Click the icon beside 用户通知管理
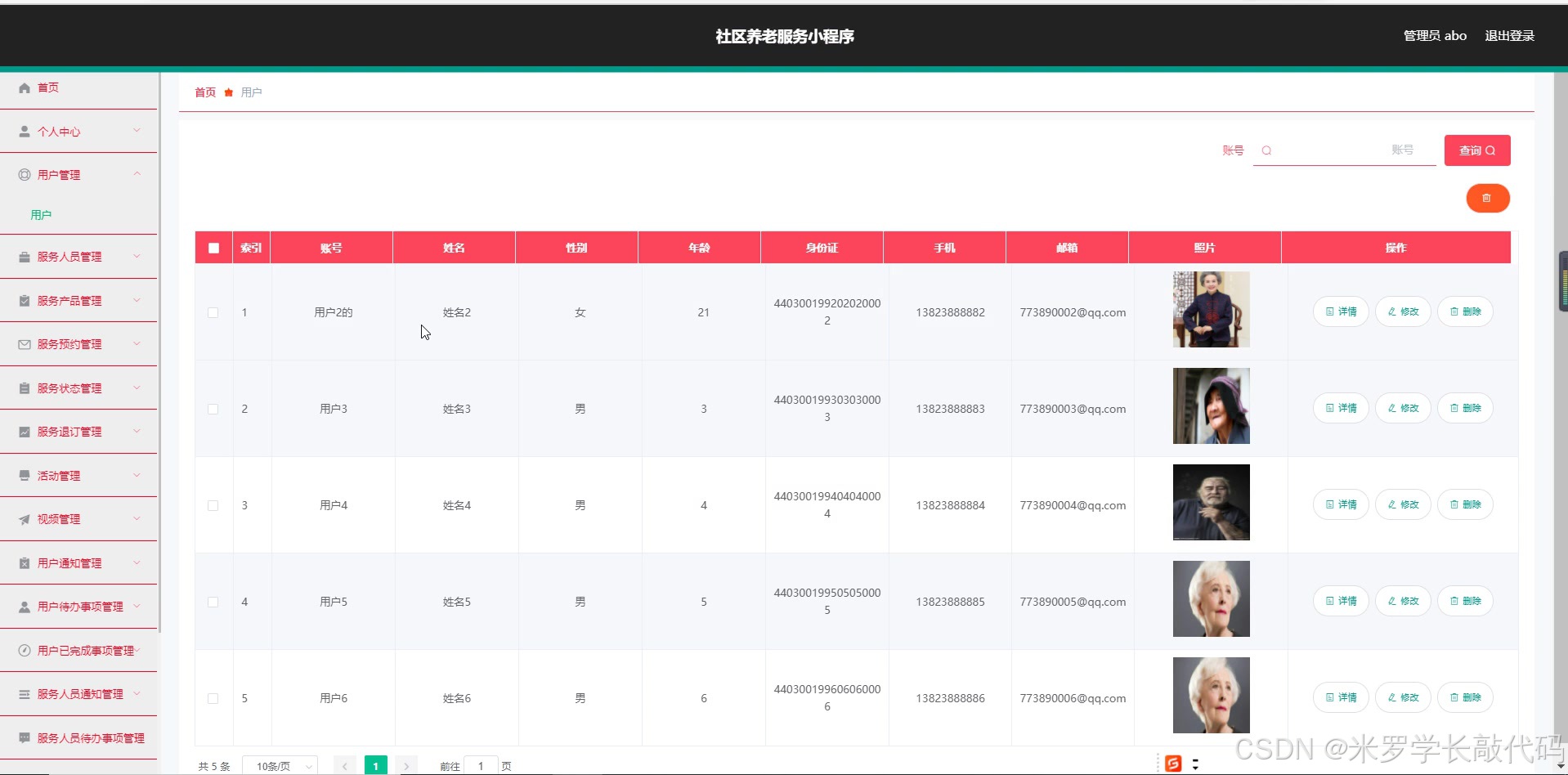1568x775 pixels. [x=25, y=563]
